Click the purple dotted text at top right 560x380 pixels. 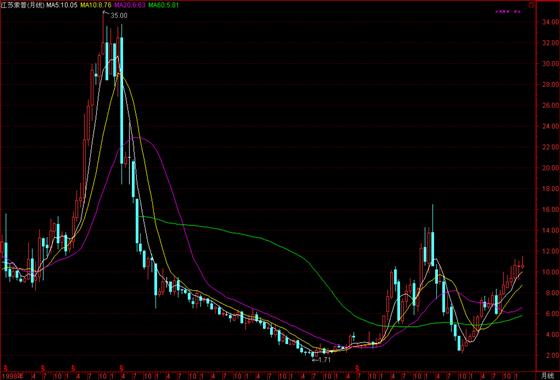[508, 12]
